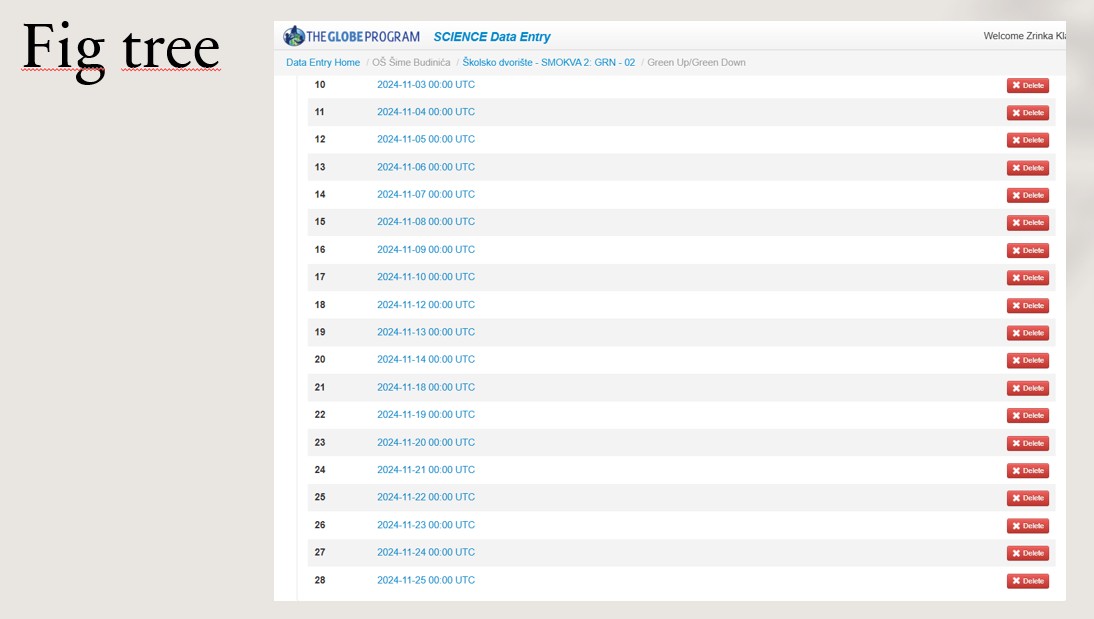This screenshot has width=1094, height=619.
Task: View the 2024-11-14 00:00 UTC entry
Action: tap(425, 360)
